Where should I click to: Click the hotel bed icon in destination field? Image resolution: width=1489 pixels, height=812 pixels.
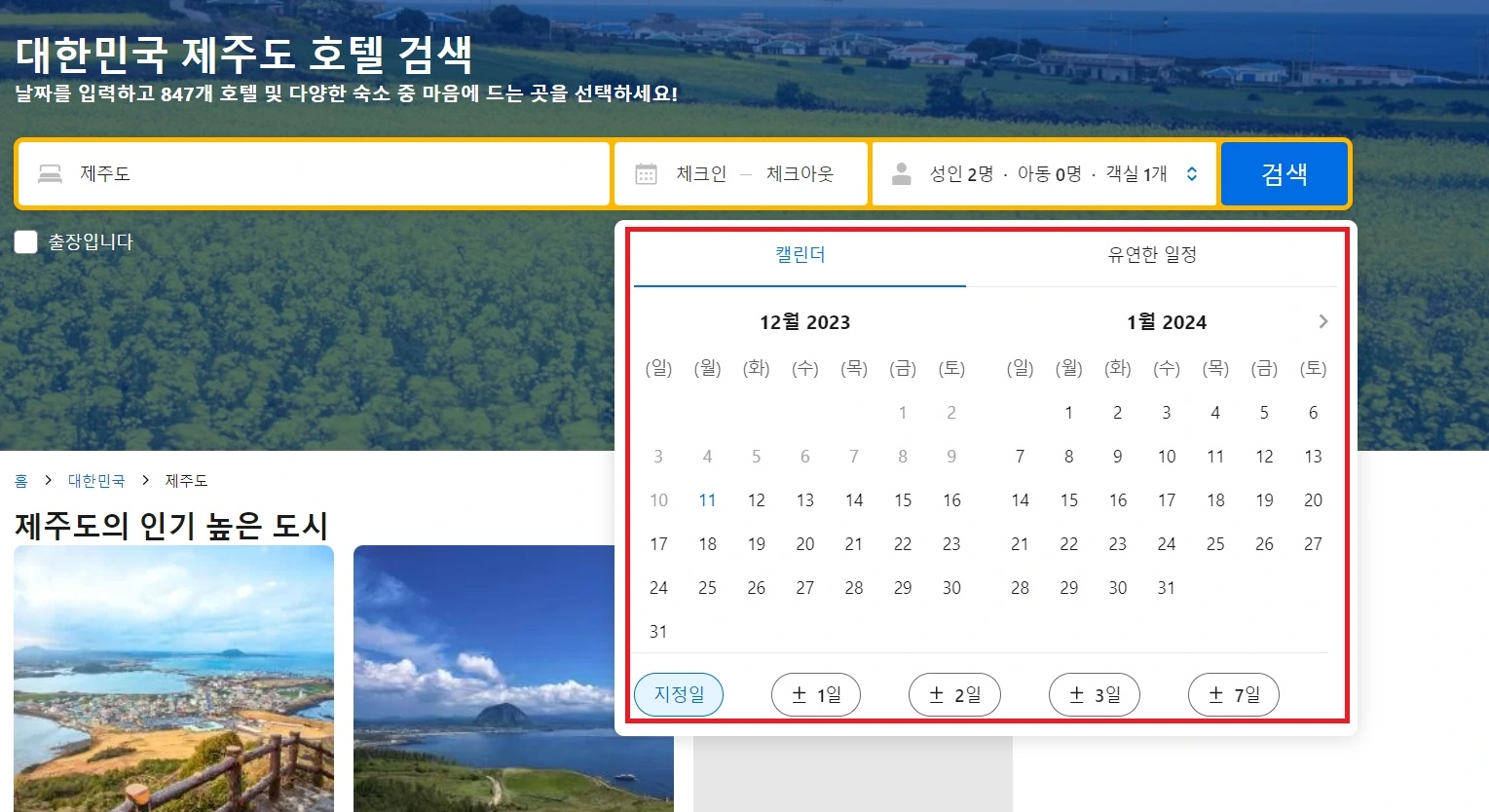(x=49, y=172)
